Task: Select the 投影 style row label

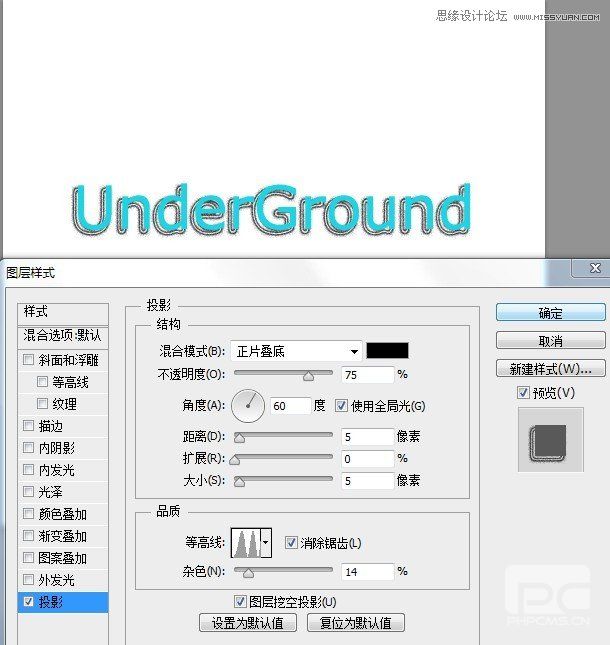Action: 51,602
